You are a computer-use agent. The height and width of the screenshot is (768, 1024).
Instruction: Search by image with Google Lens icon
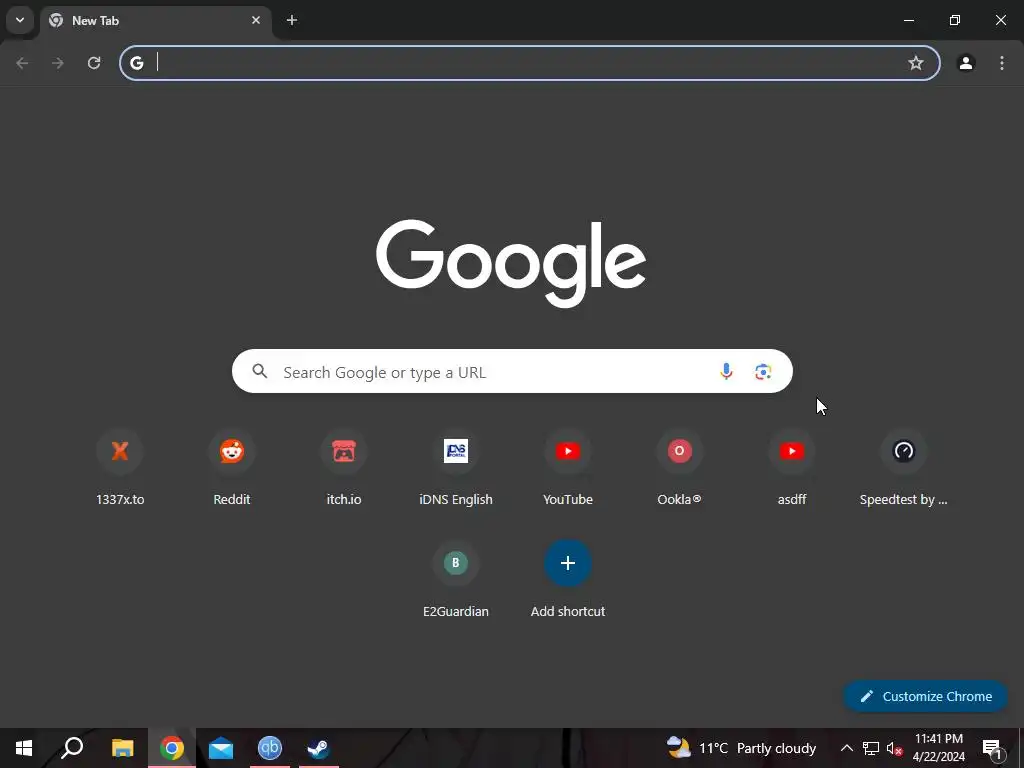coord(763,372)
